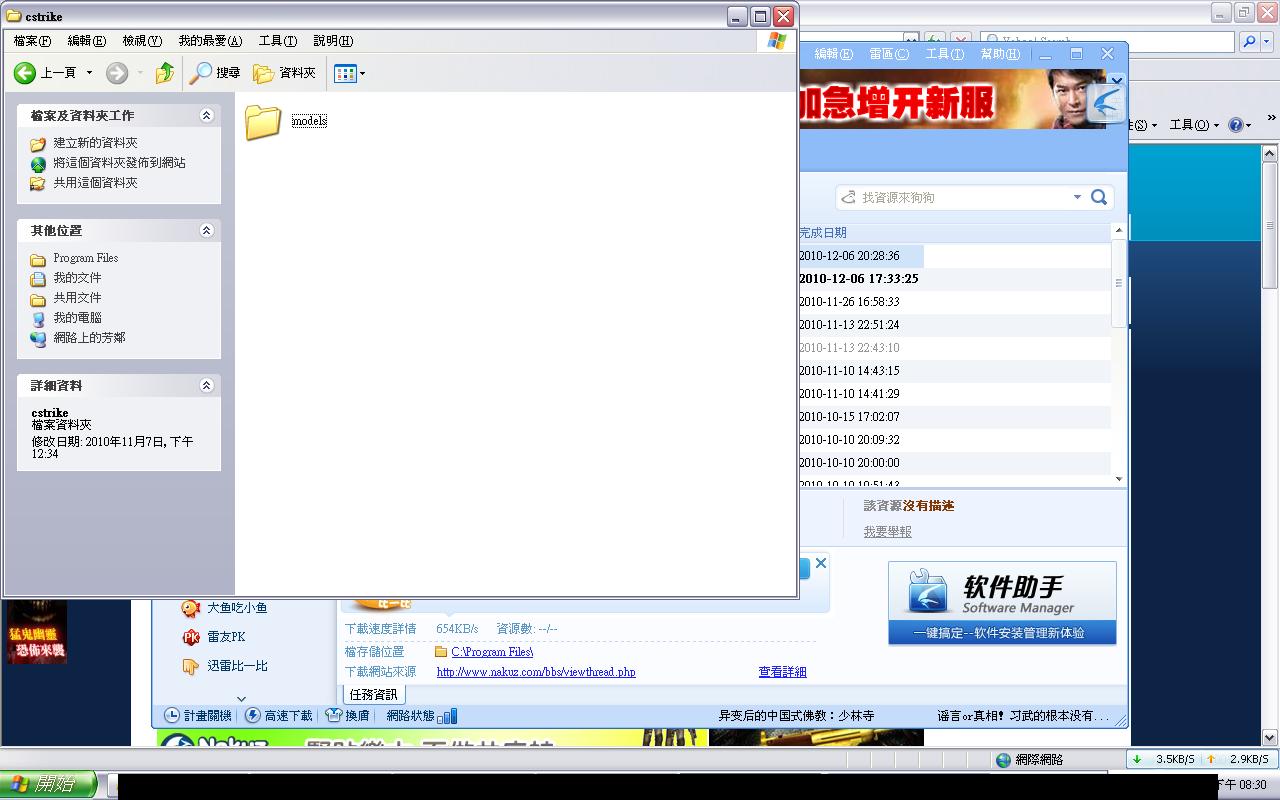The image size is (1280, 800).
Task: Open high-speed download lightning icon
Action: pos(253,716)
